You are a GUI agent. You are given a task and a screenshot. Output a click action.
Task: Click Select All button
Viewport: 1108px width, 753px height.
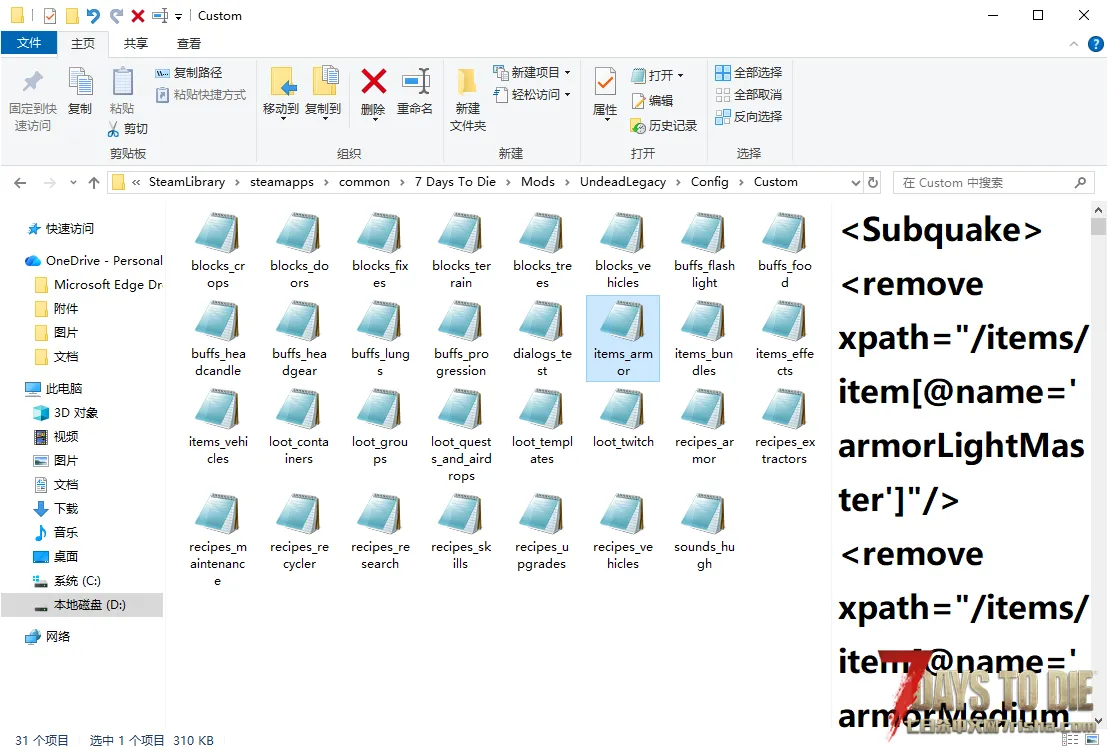(x=748, y=73)
